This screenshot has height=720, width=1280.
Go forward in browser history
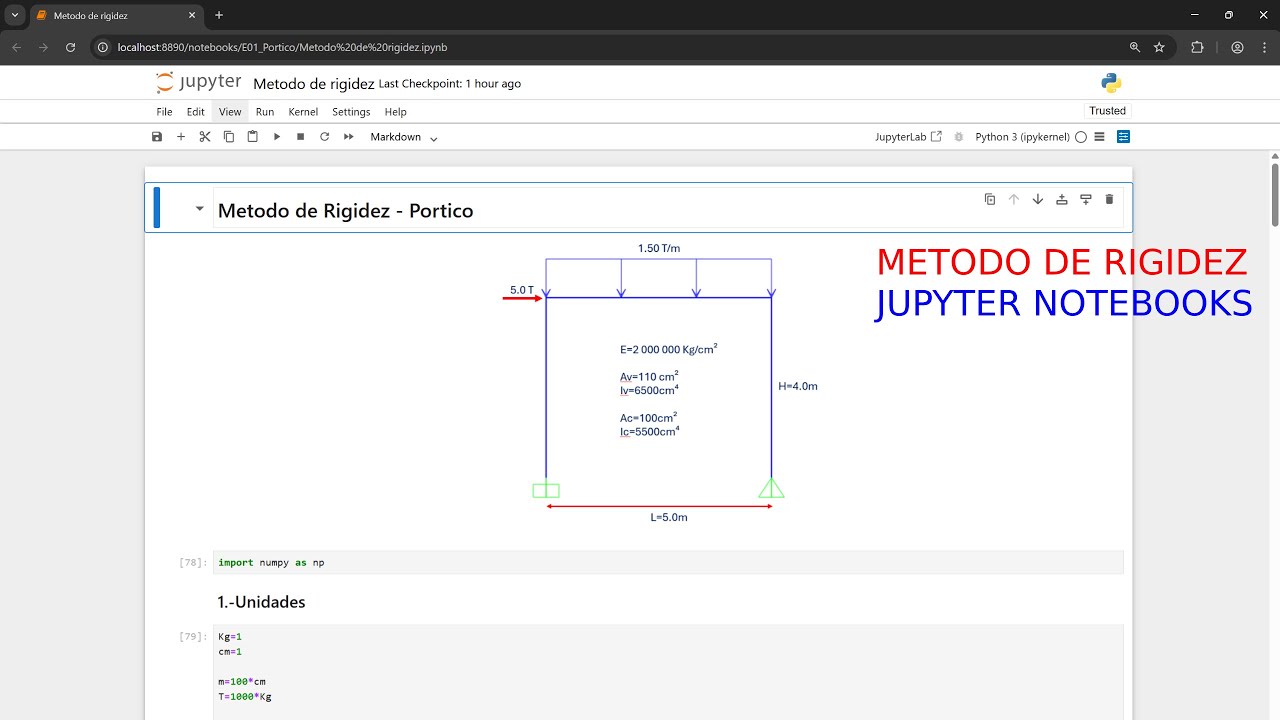coord(43,47)
